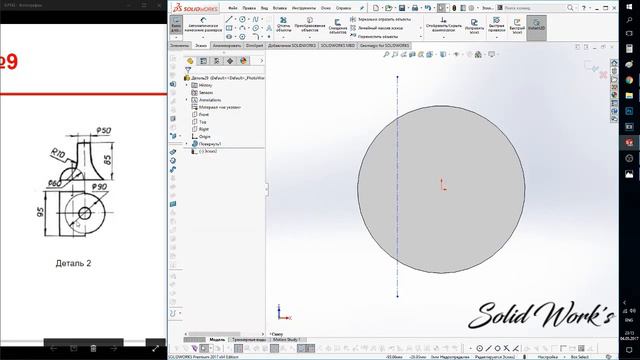Expand the History node in feature tree

(187, 85)
